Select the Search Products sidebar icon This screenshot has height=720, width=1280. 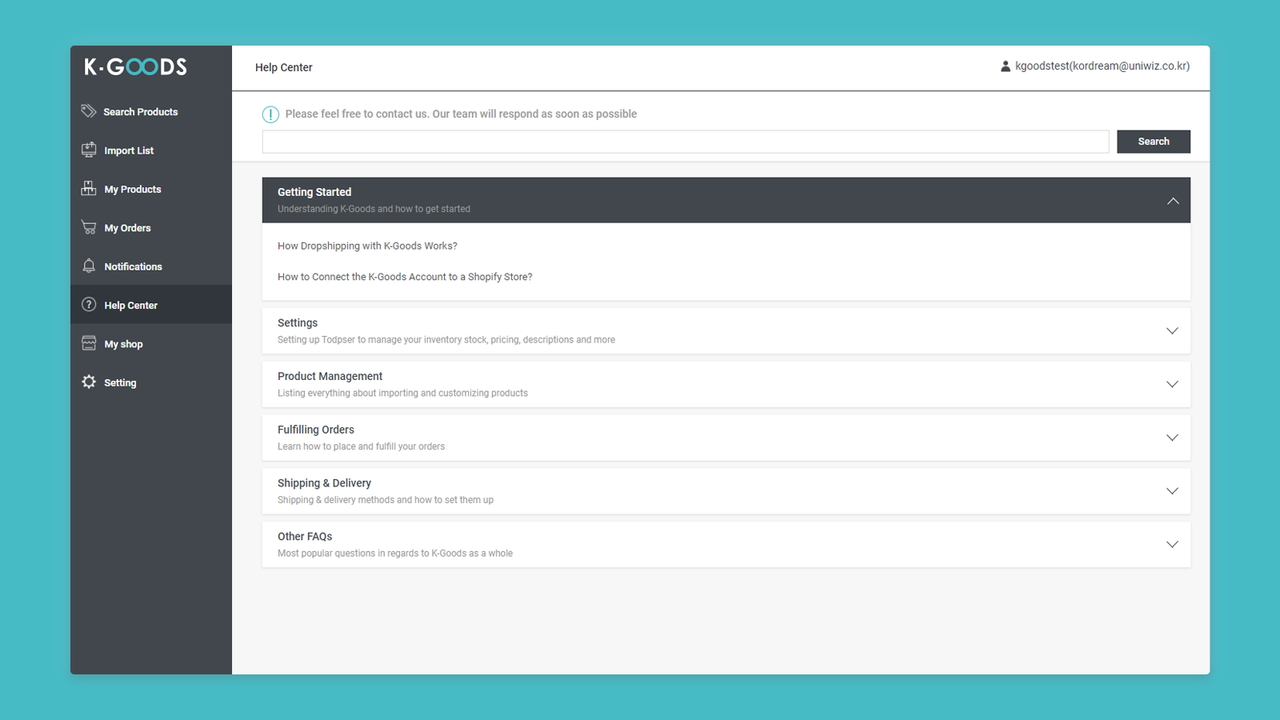pos(89,111)
